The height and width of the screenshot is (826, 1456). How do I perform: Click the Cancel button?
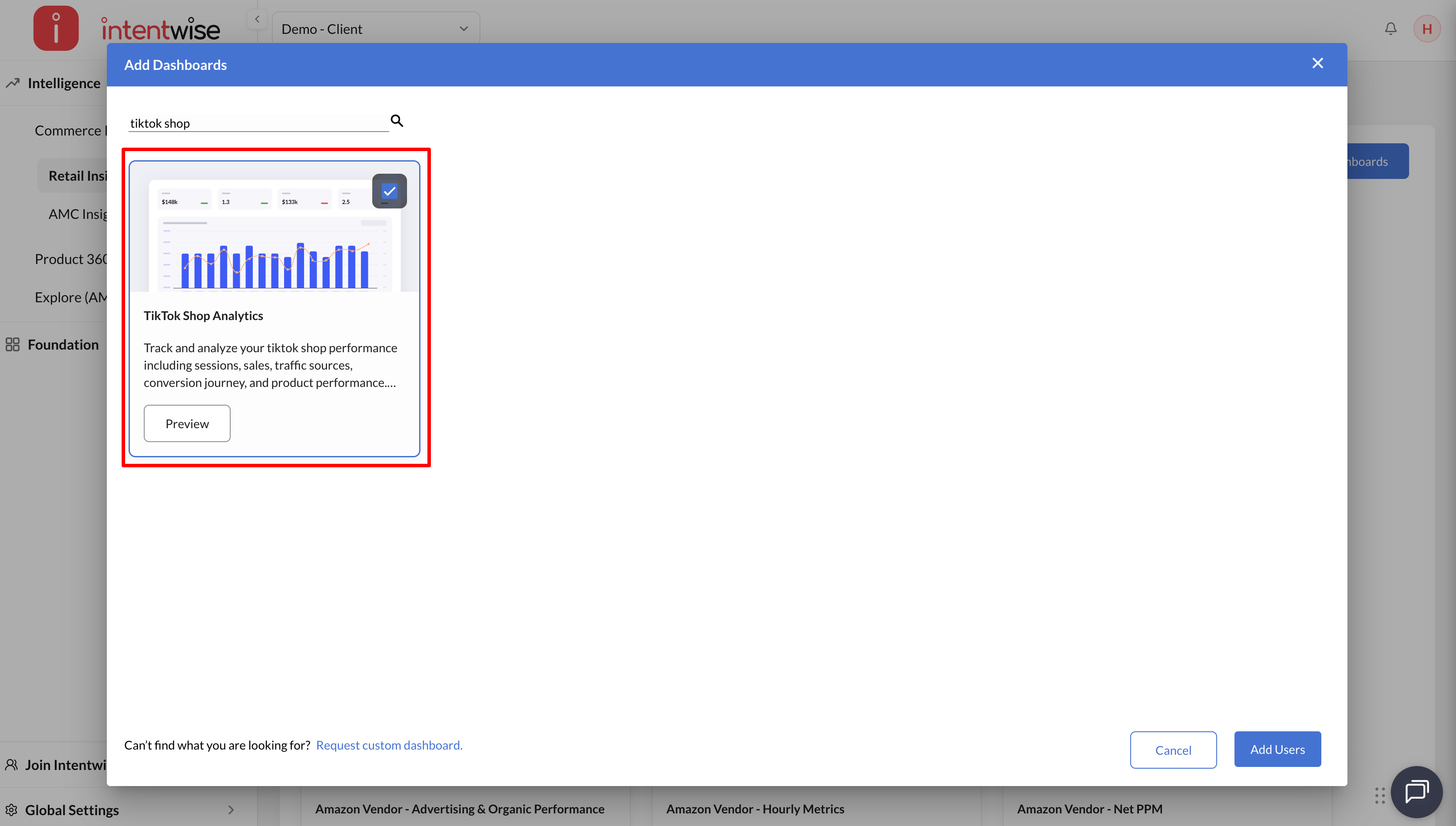click(1173, 750)
